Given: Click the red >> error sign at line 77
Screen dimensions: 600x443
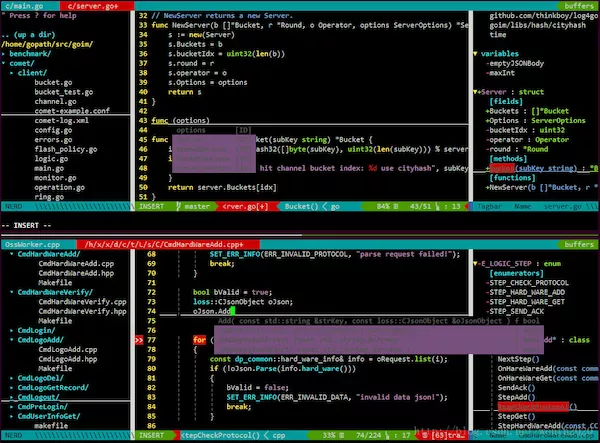Looking at the screenshot, I should [x=140, y=341].
